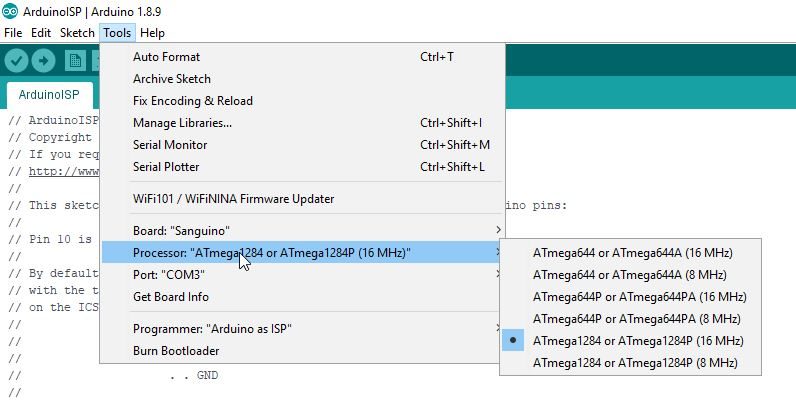Viewport: 796px width, 405px height.
Task: Choose Get Board Info
Action: click(x=170, y=297)
